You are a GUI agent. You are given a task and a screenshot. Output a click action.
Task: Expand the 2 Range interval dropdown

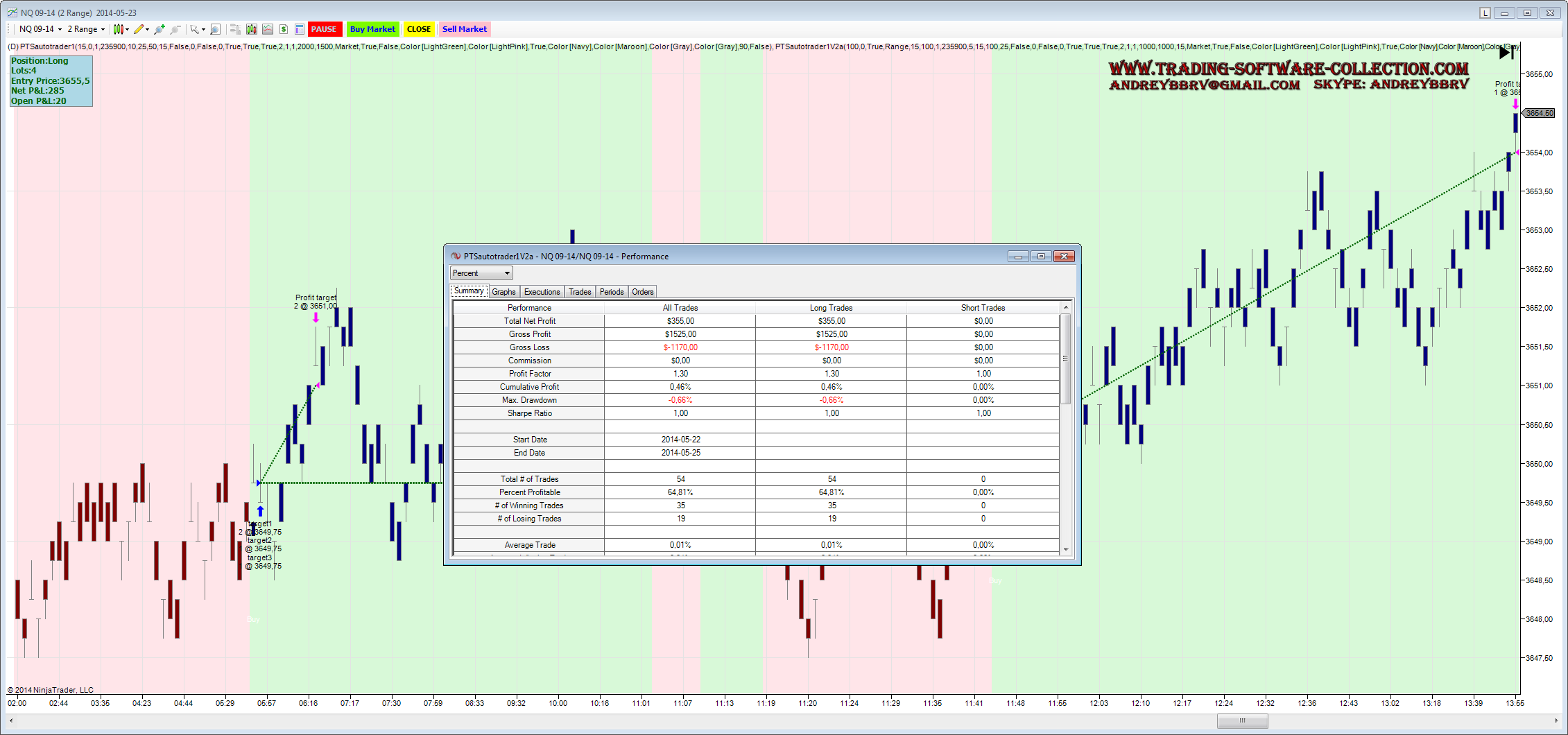(x=86, y=29)
